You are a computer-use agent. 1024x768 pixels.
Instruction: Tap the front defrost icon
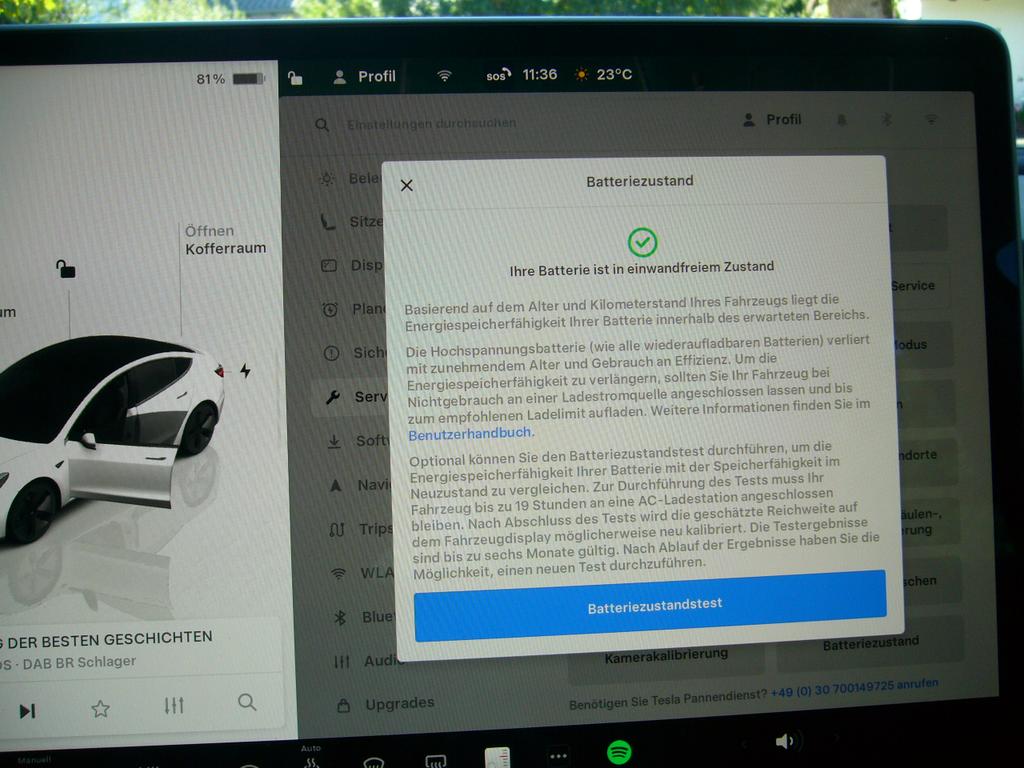[x=374, y=761]
